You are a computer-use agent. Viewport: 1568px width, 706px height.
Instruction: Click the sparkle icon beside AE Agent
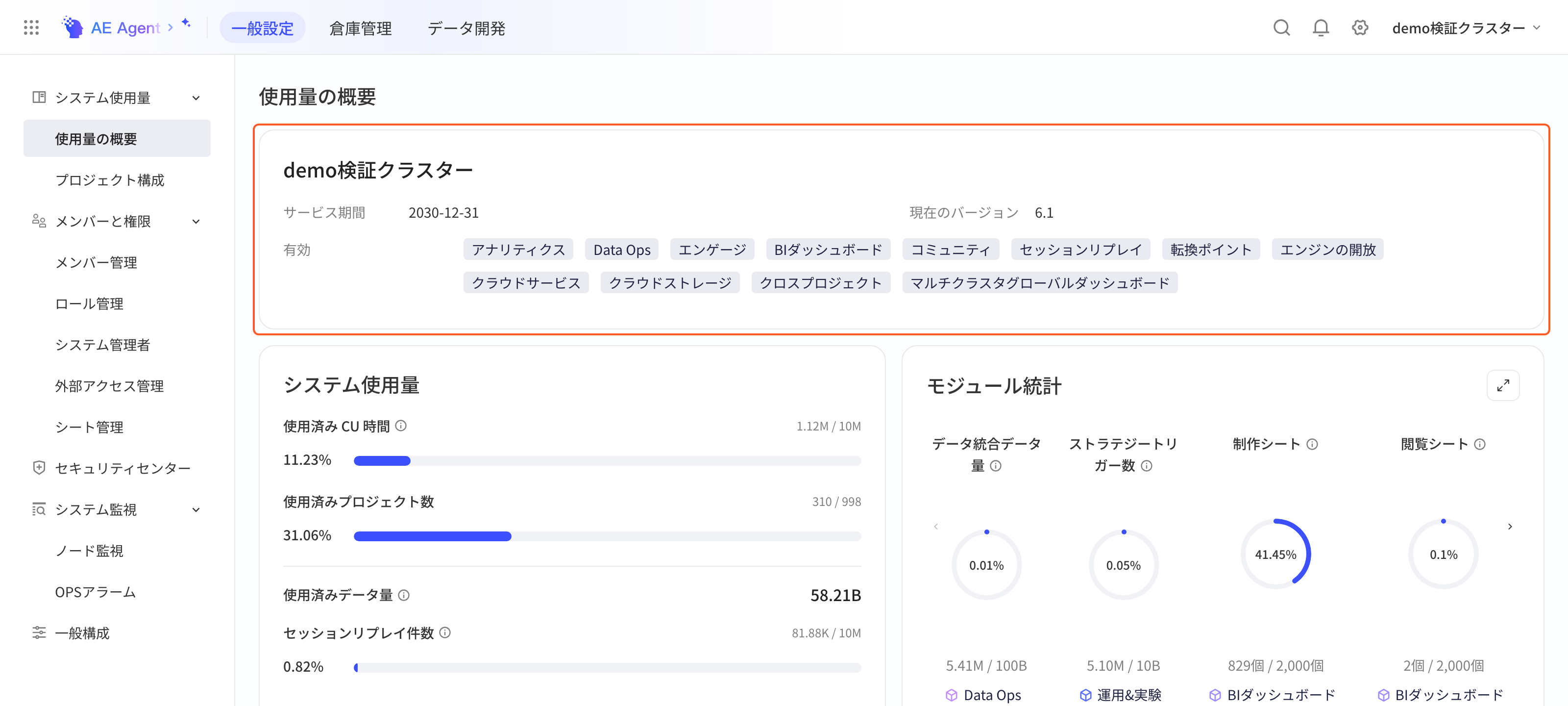click(186, 23)
